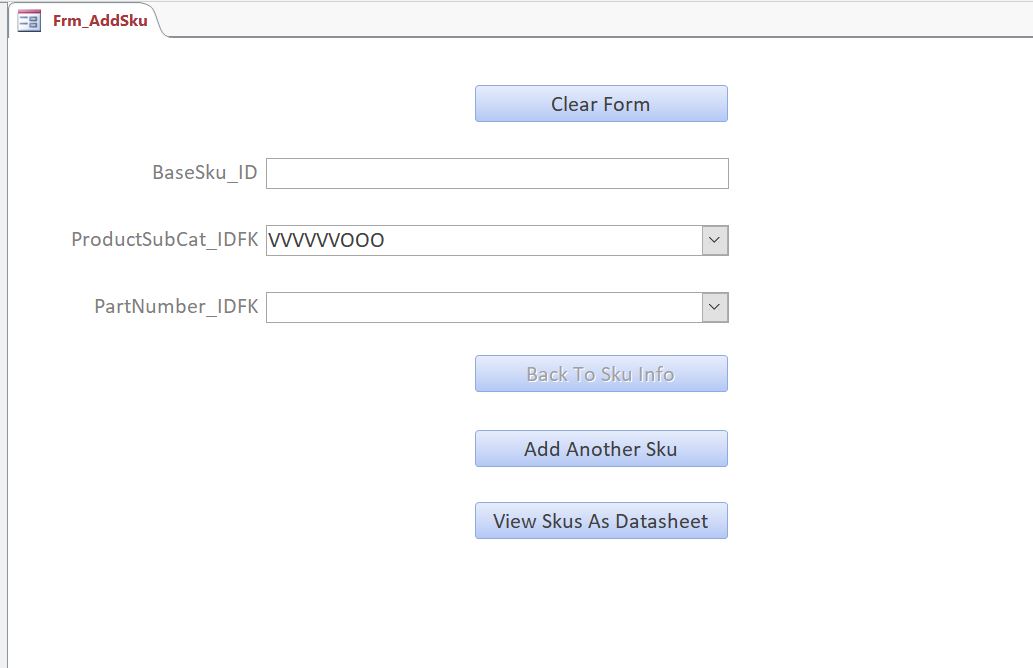Screen dimensions: 1033x668
Task: Click the Back To Sku Info button
Action: tap(601, 374)
